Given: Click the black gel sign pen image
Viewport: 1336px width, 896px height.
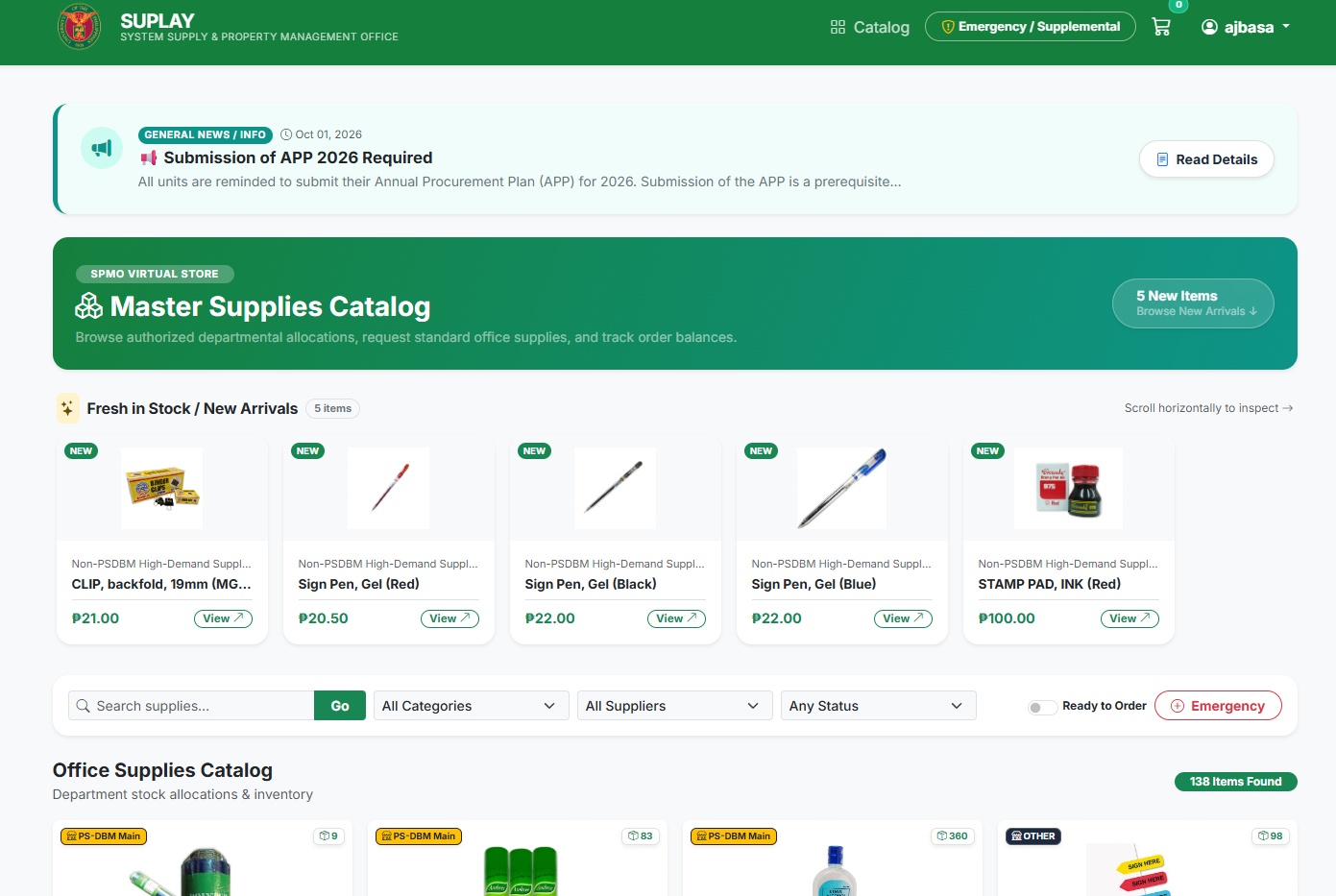Looking at the screenshot, I should [x=615, y=488].
